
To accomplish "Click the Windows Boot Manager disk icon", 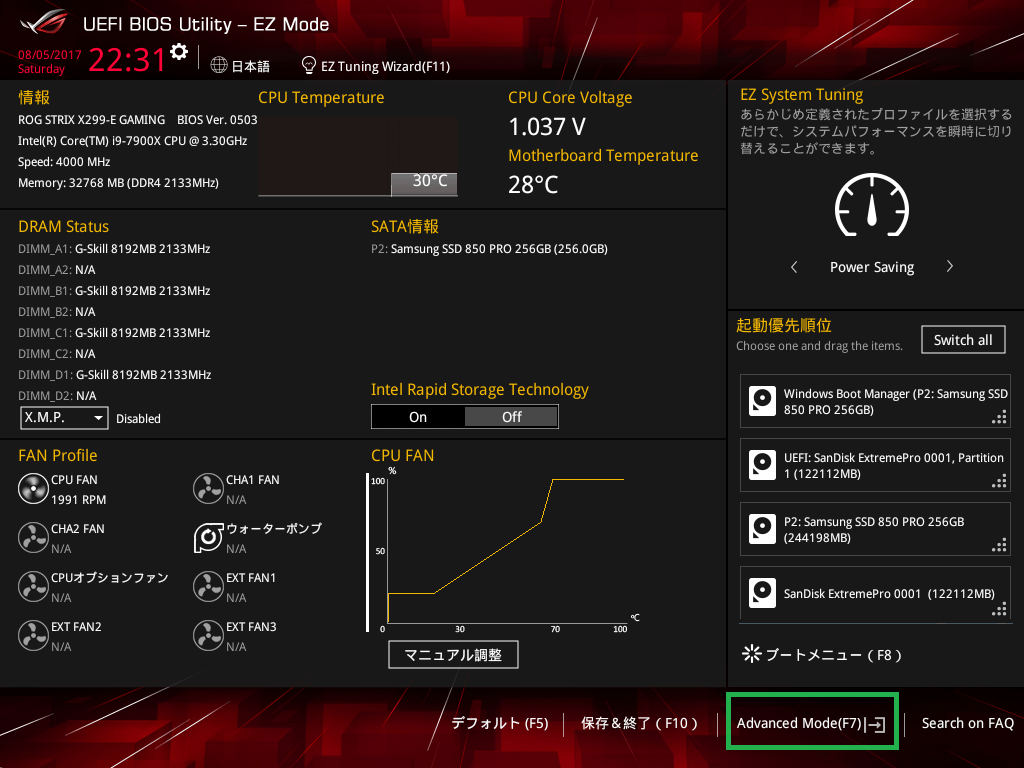I will (x=762, y=401).
